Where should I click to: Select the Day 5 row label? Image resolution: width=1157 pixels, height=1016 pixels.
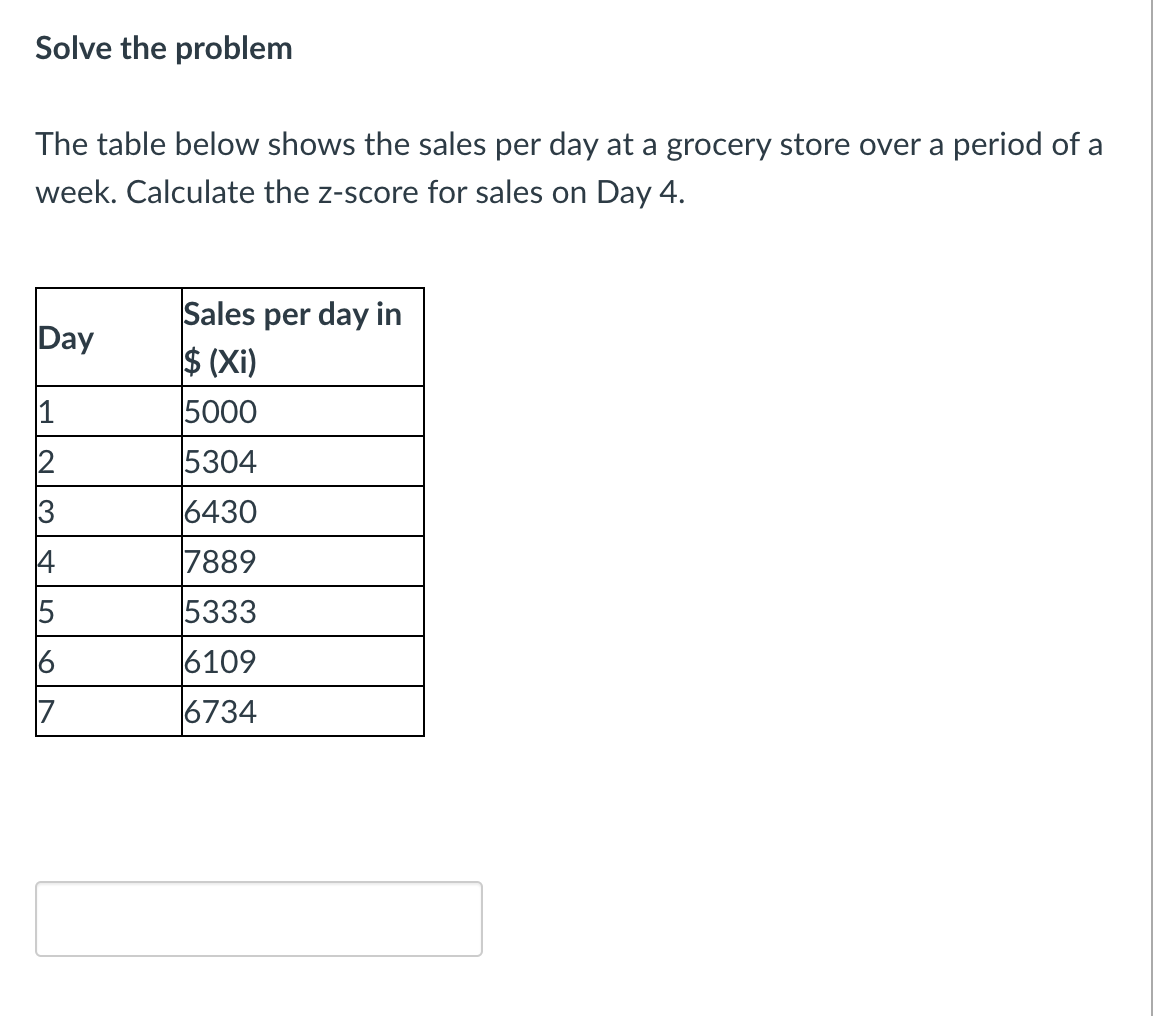tap(44, 610)
